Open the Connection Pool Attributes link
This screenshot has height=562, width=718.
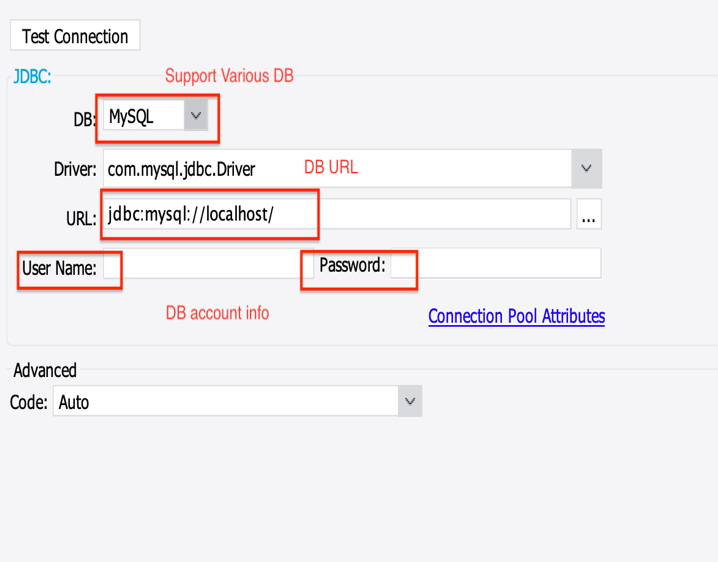pos(517,316)
